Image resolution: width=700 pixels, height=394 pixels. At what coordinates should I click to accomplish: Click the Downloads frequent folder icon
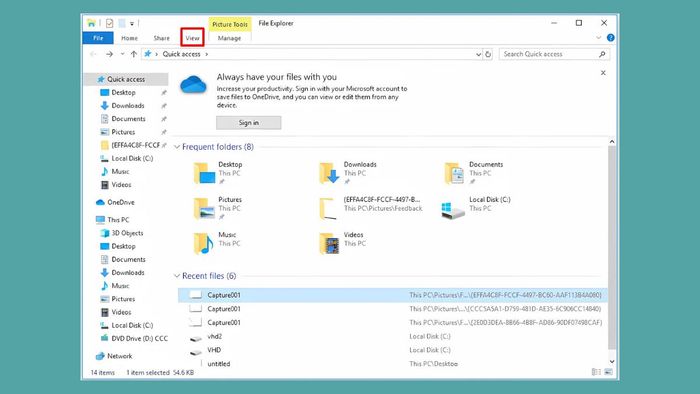point(329,174)
